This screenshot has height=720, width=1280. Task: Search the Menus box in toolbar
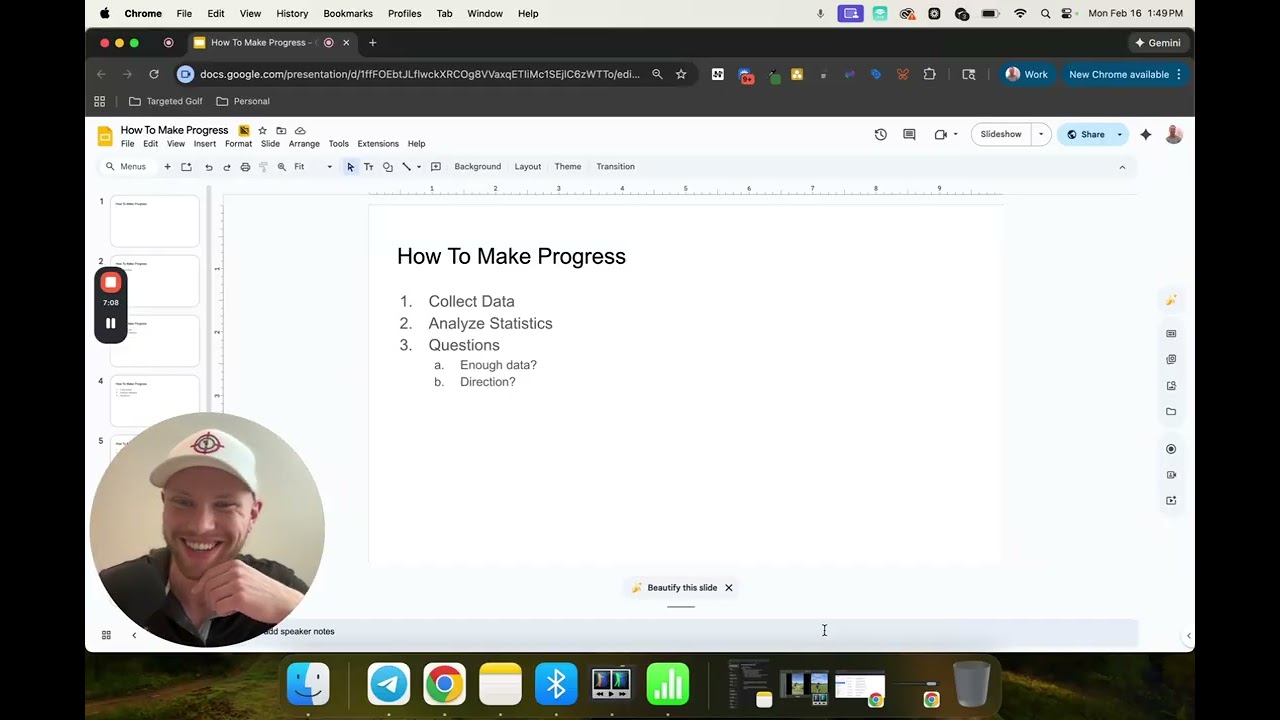coord(127,167)
